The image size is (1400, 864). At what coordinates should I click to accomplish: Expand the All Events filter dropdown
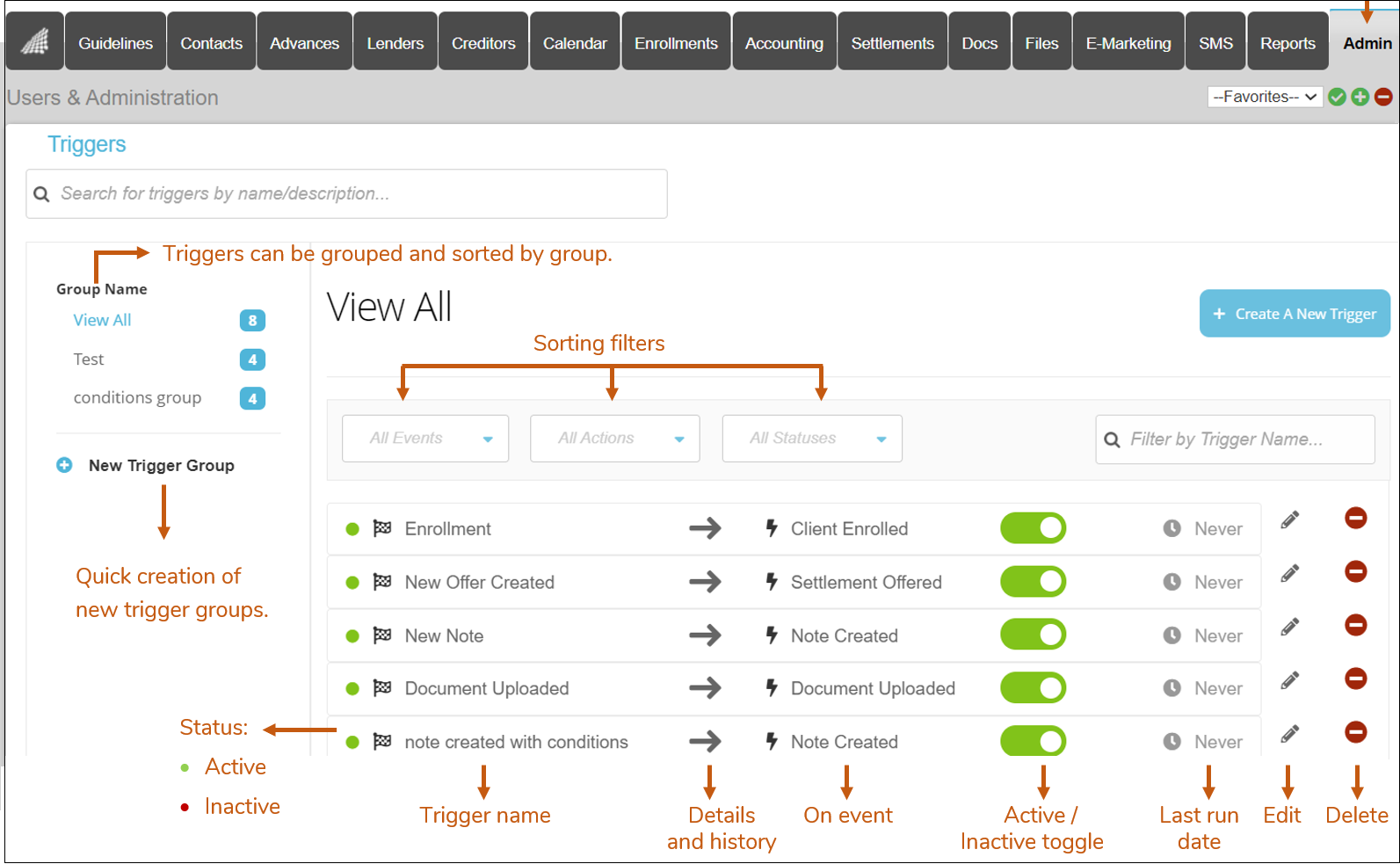(x=425, y=439)
